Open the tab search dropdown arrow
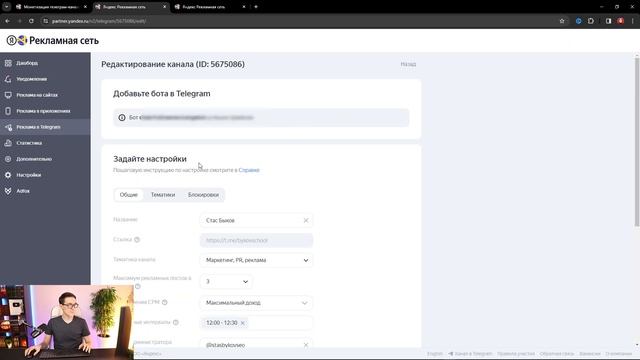Screen dimensions: 640x360 (x=7, y=7)
